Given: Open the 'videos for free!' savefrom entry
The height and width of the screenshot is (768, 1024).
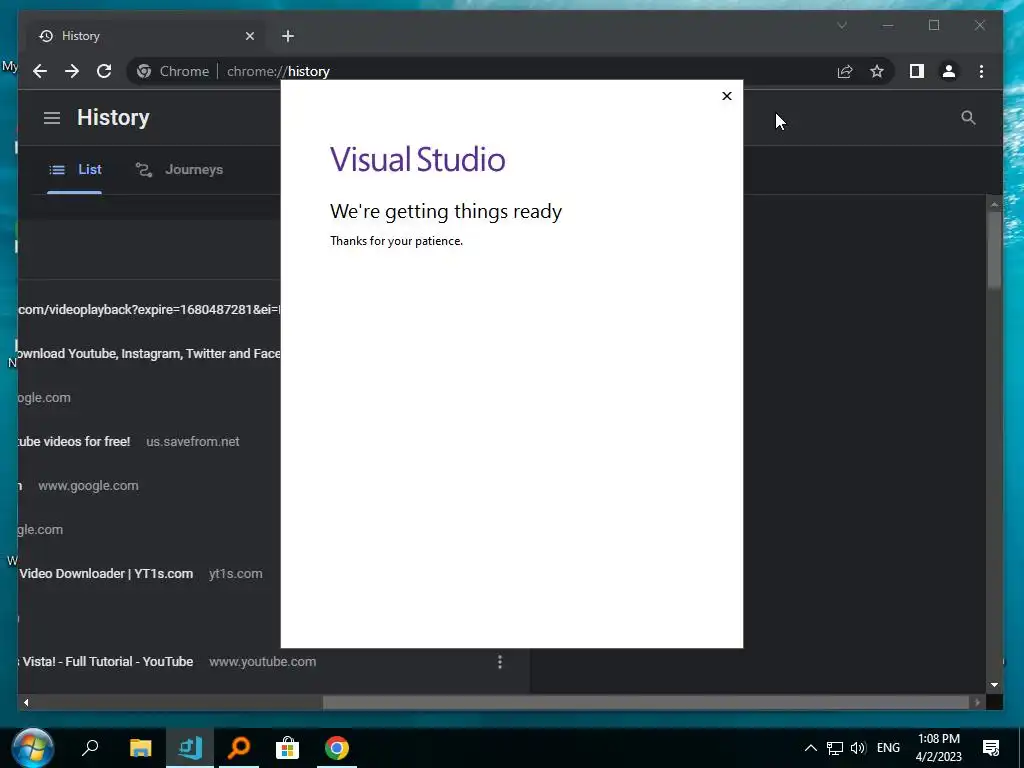Looking at the screenshot, I should point(74,441).
